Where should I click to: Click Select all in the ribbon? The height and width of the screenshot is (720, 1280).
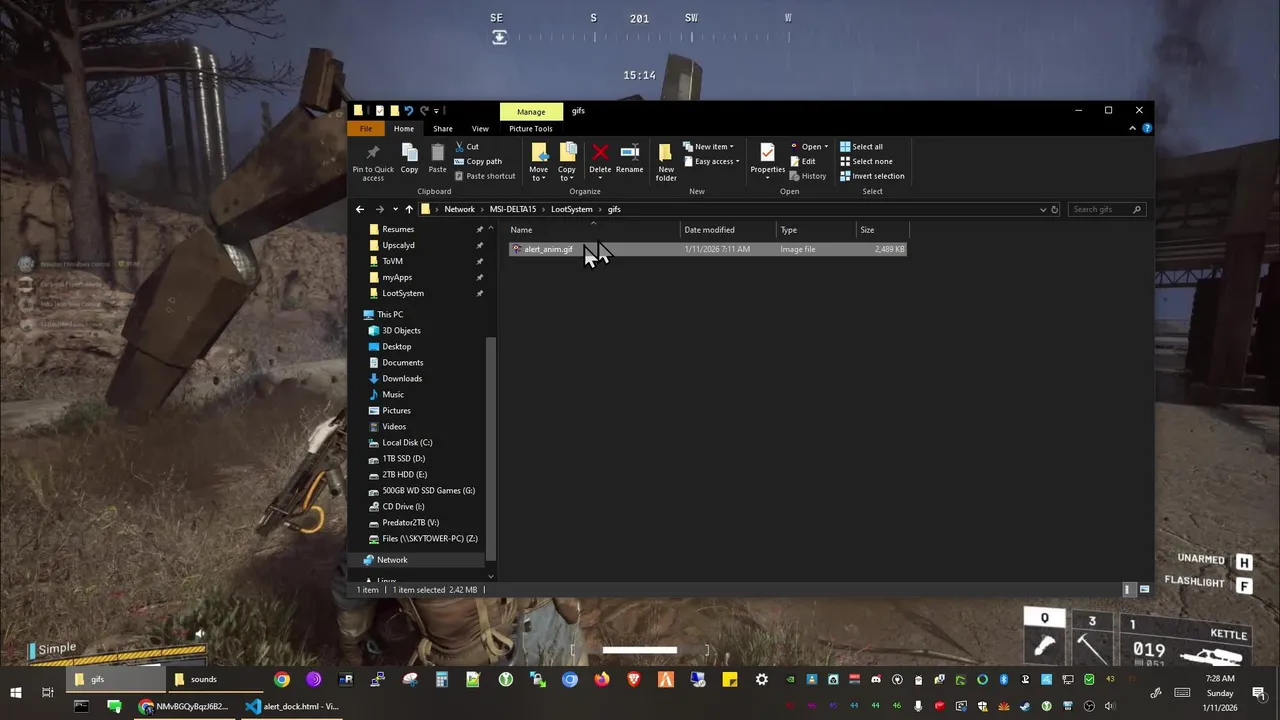pyautogui.click(x=861, y=146)
